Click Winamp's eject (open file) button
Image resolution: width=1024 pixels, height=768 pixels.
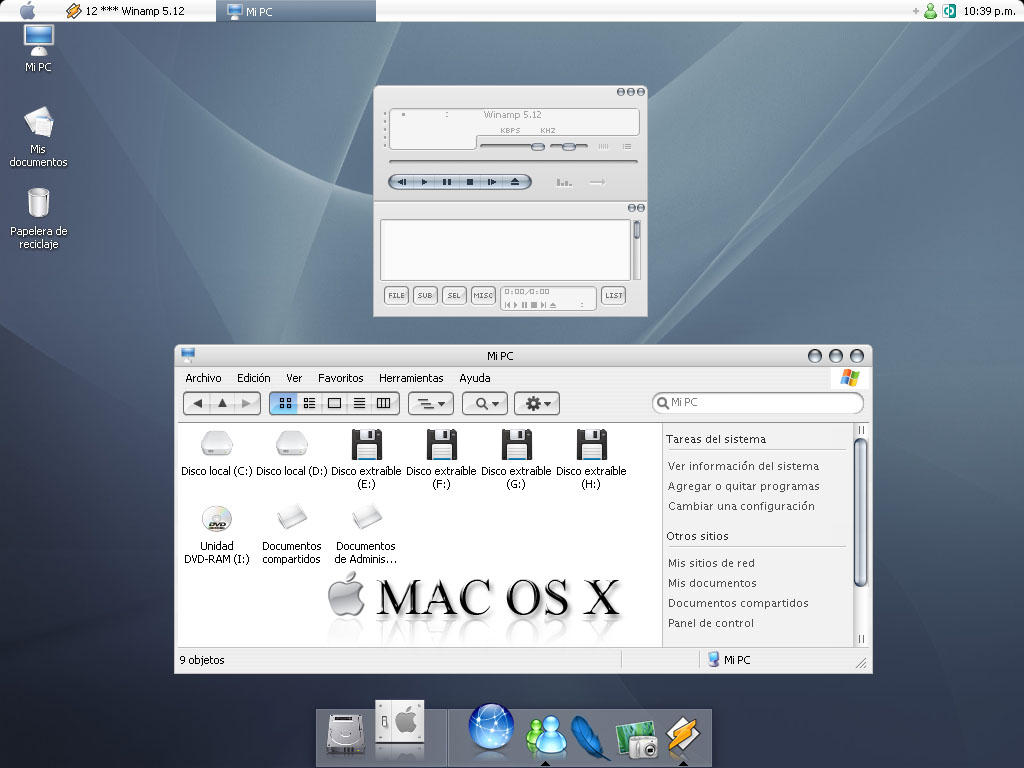[515, 182]
